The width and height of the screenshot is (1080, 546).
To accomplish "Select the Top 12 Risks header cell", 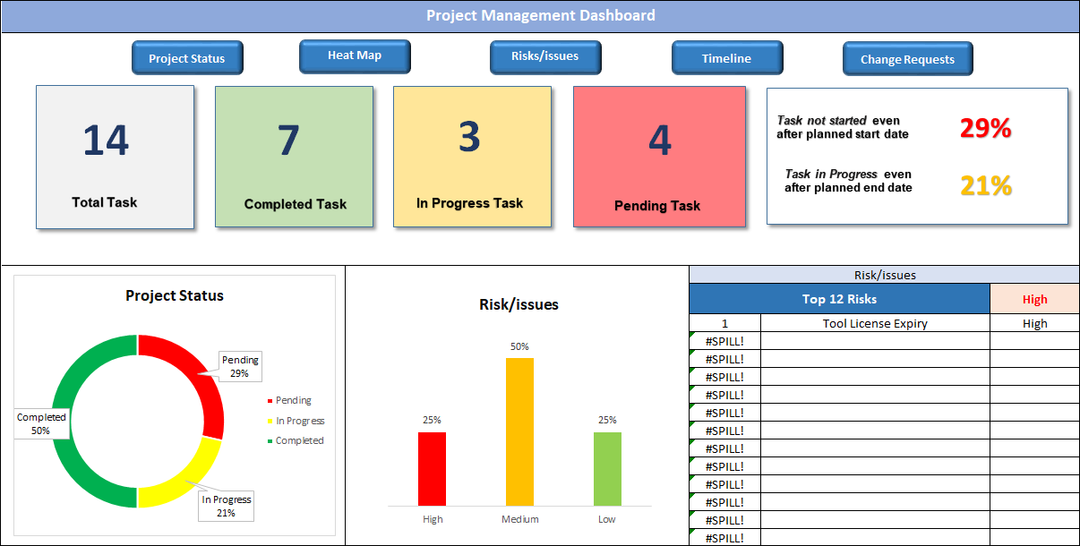I will [840, 299].
